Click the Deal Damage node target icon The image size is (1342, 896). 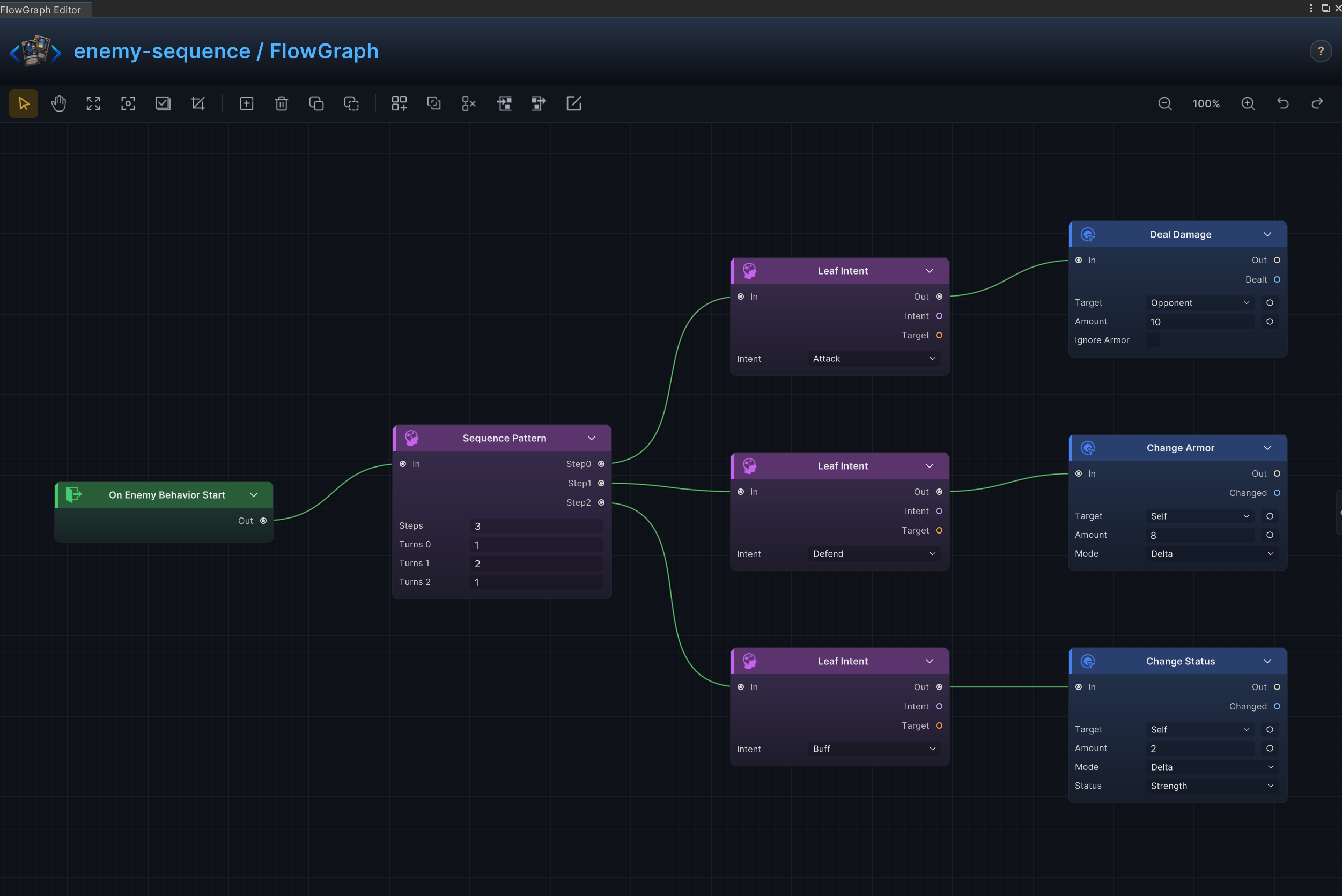1088,234
